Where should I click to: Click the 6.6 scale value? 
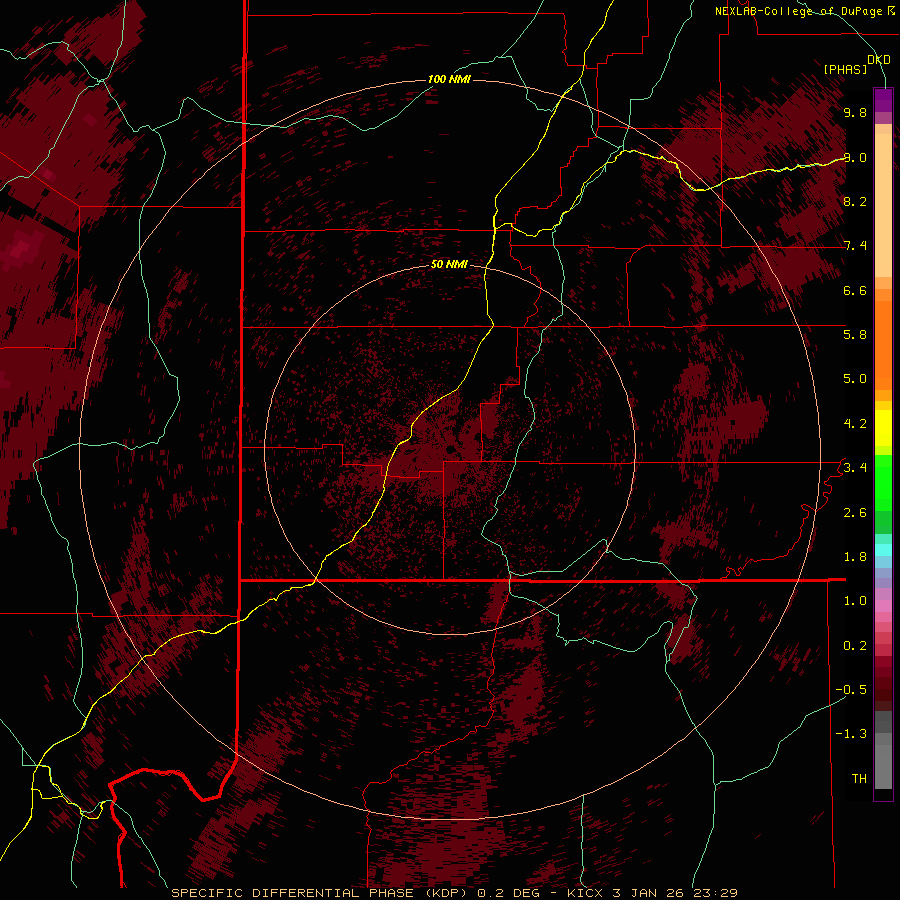(x=855, y=290)
